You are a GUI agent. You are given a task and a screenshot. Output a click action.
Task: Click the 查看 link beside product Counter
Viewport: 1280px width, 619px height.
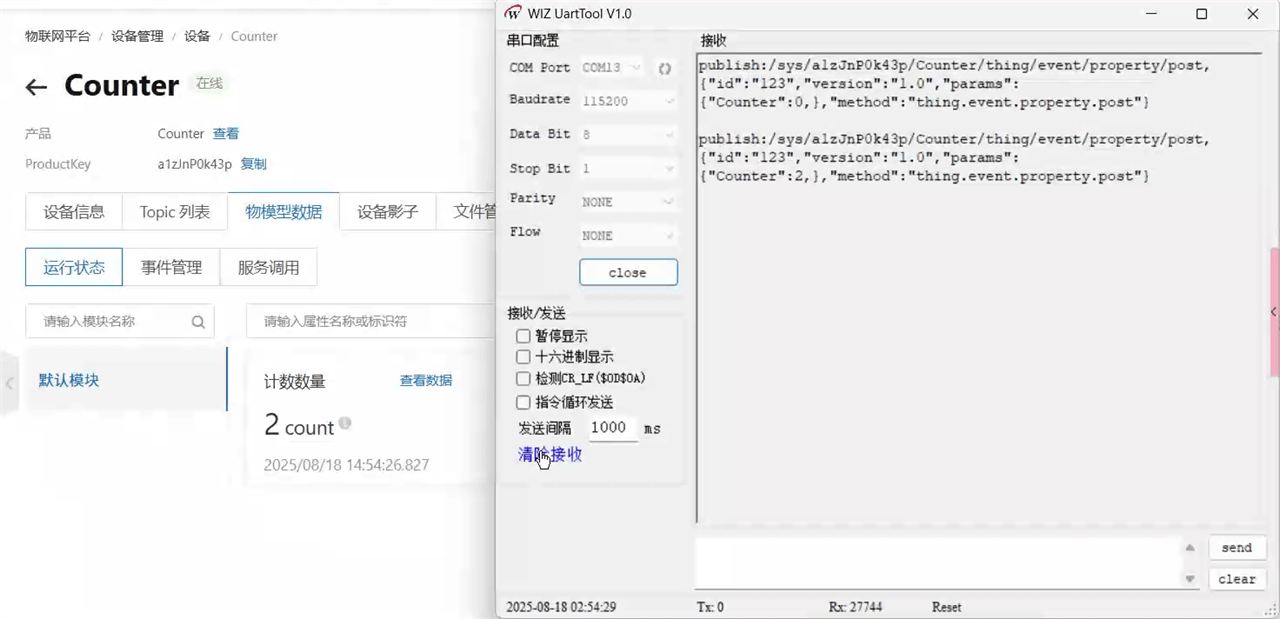tap(226, 134)
